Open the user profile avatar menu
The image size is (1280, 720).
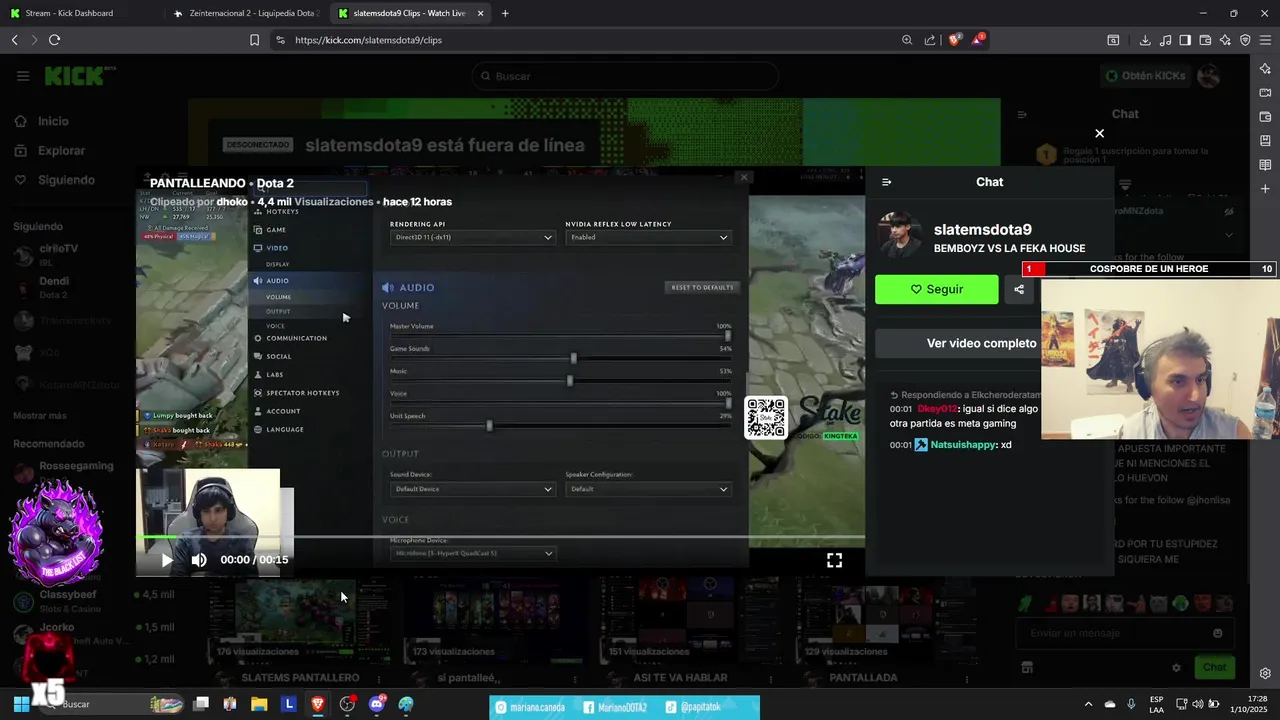coord(1209,76)
